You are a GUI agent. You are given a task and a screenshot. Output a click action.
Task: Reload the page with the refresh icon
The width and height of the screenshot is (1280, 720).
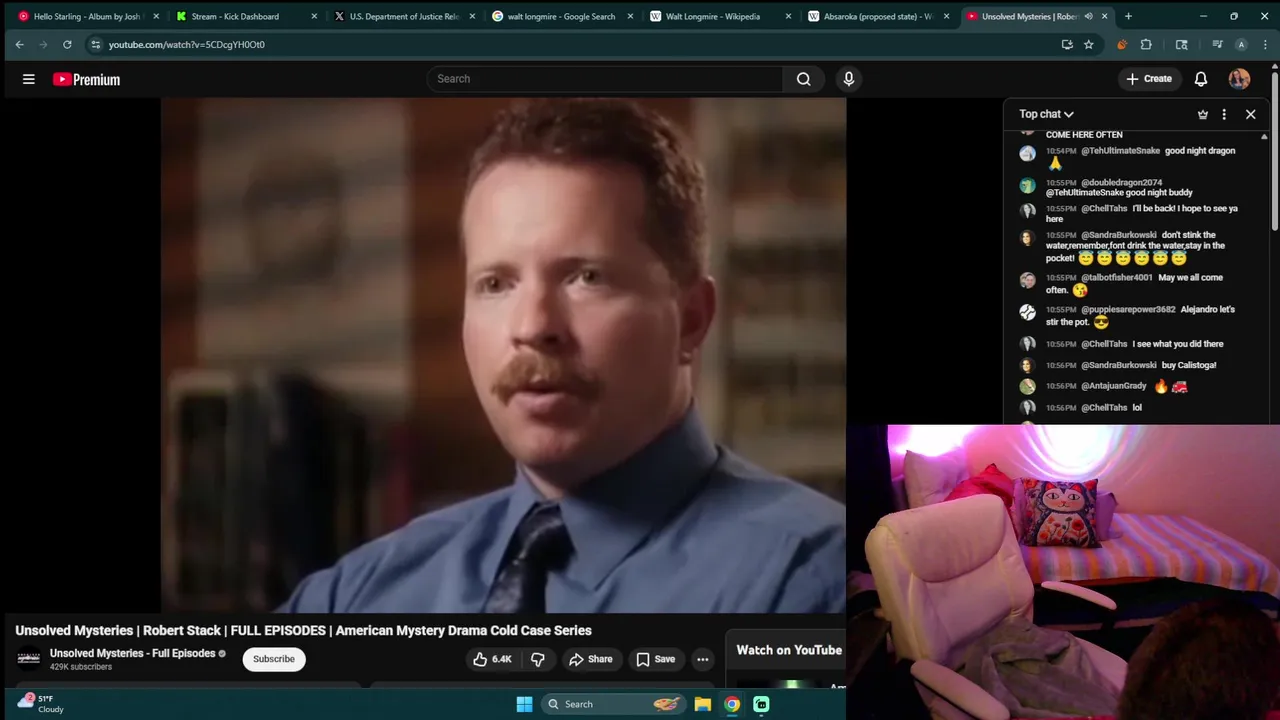coord(67,44)
